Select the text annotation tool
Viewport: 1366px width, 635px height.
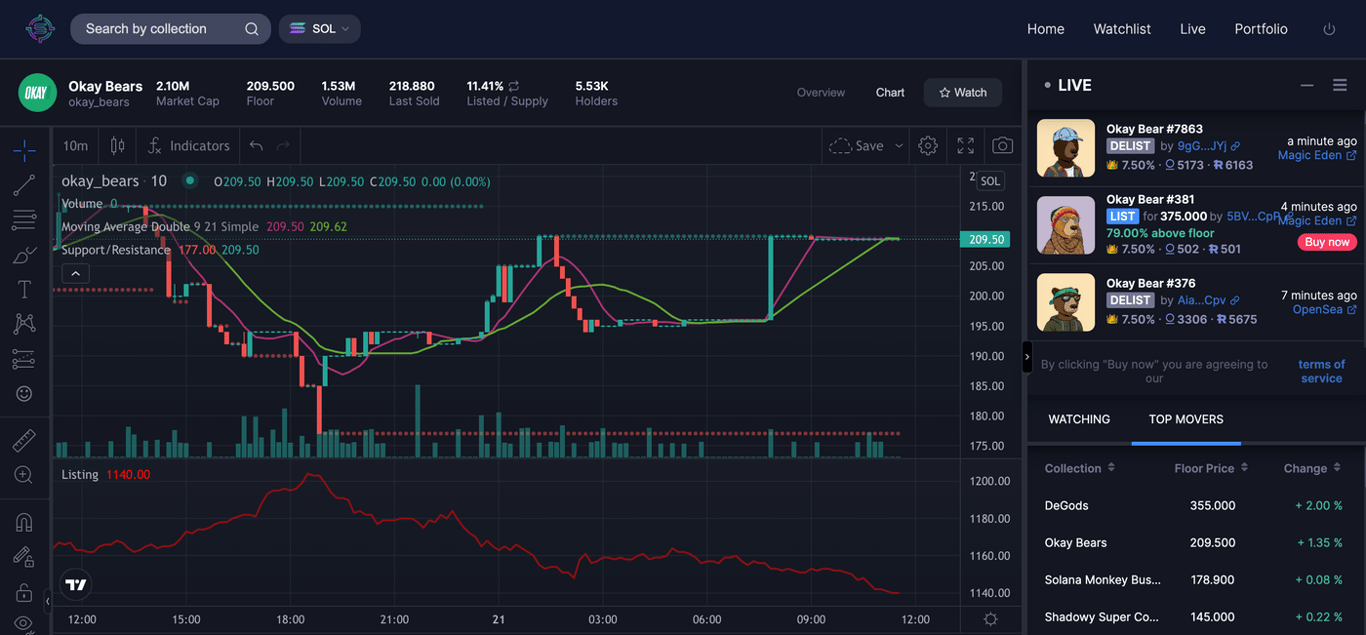click(24, 289)
